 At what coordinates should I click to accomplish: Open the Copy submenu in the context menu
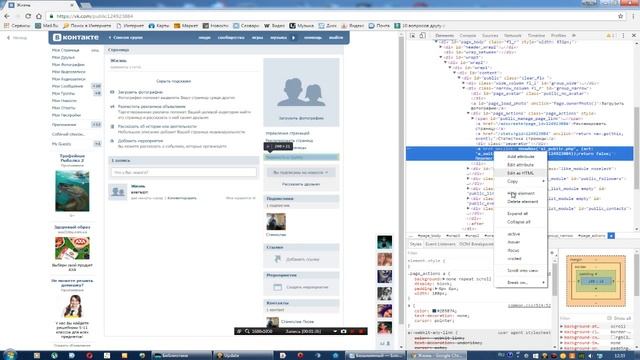point(520,181)
